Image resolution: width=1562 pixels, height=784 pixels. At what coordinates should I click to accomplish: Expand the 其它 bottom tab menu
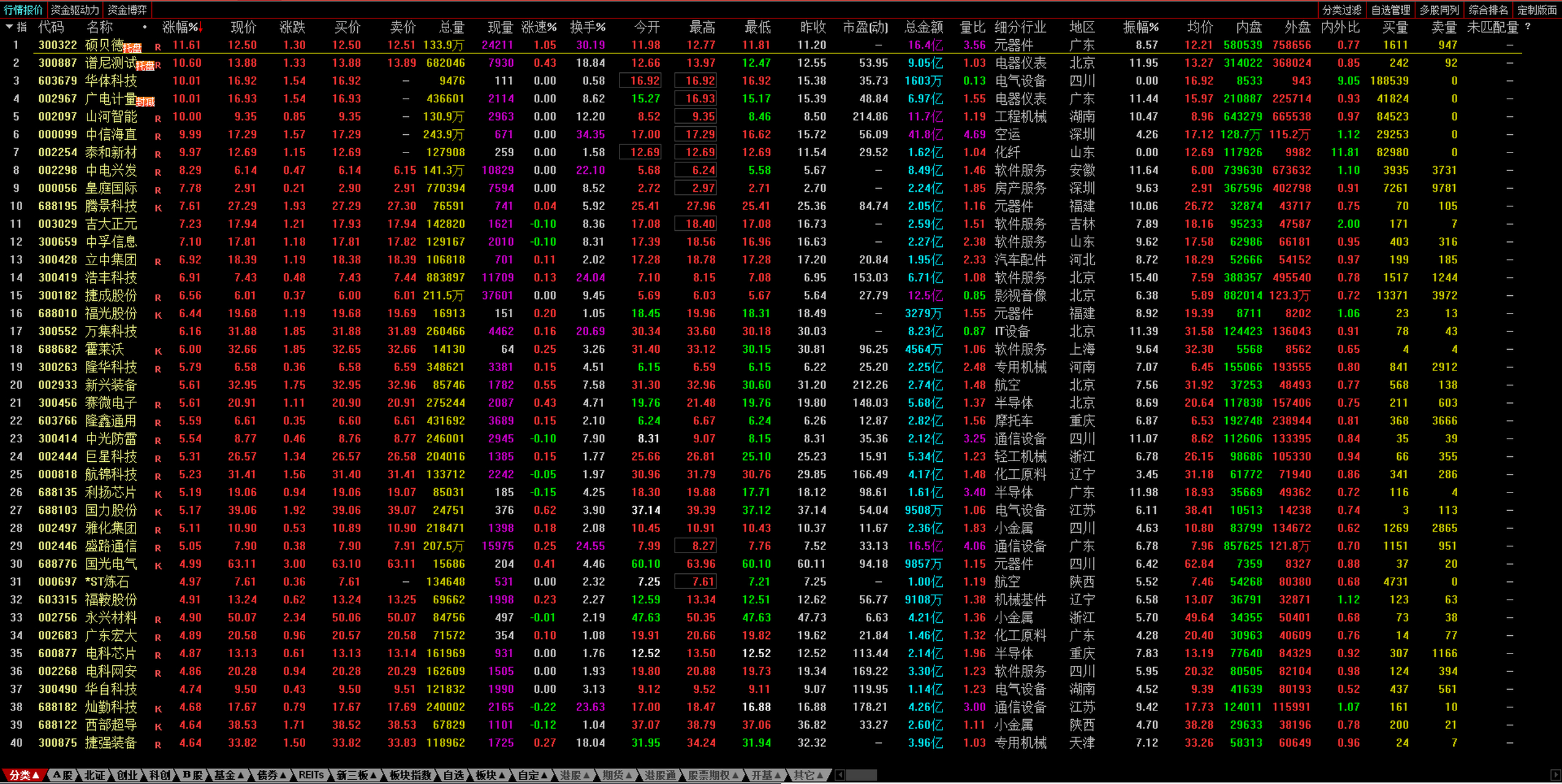808,775
